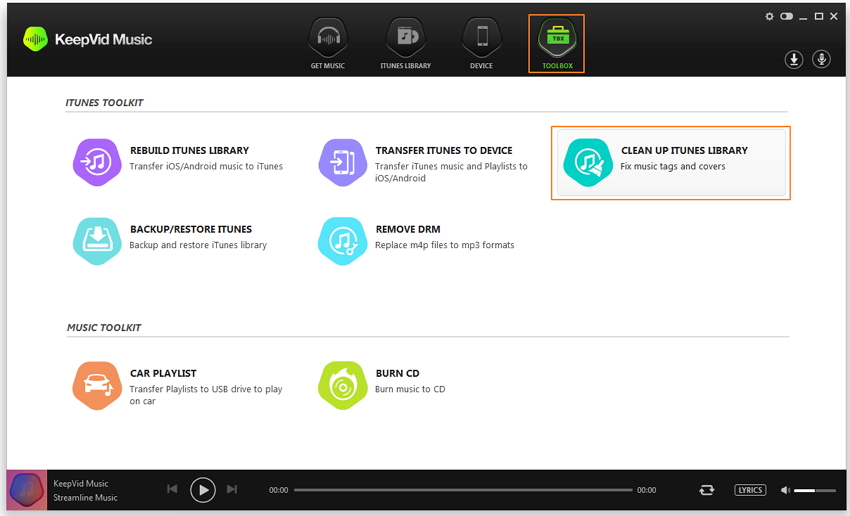Open the Car Playlist tool

point(97,385)
